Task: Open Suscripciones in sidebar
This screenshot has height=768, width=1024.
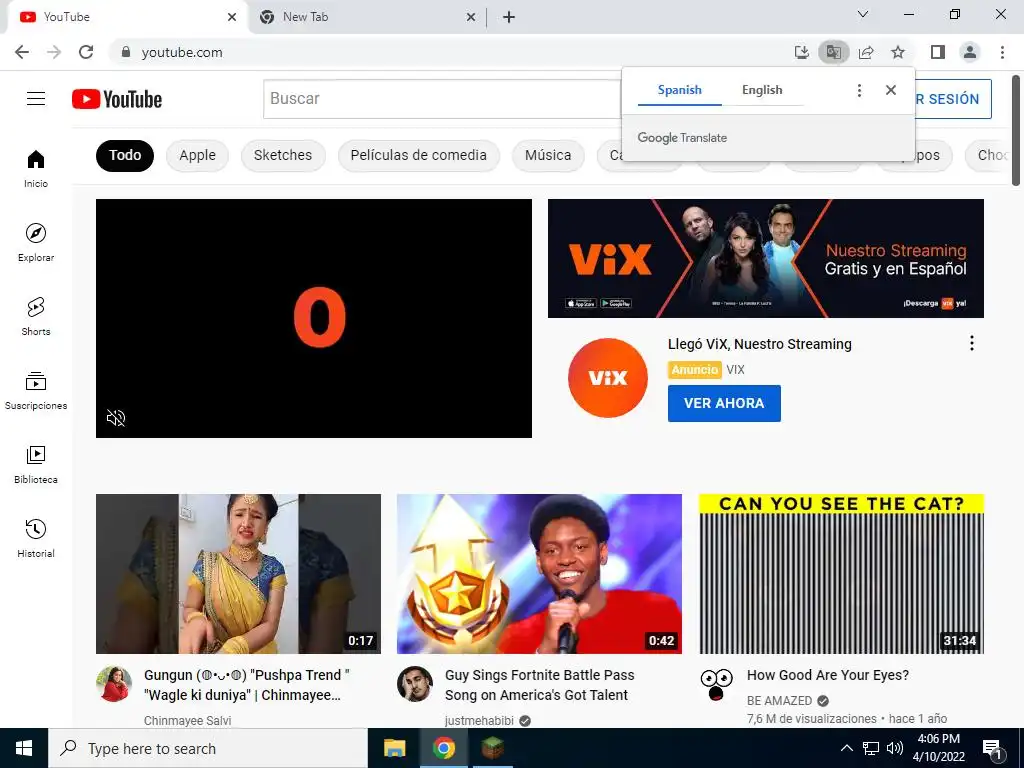Action: 36,391
